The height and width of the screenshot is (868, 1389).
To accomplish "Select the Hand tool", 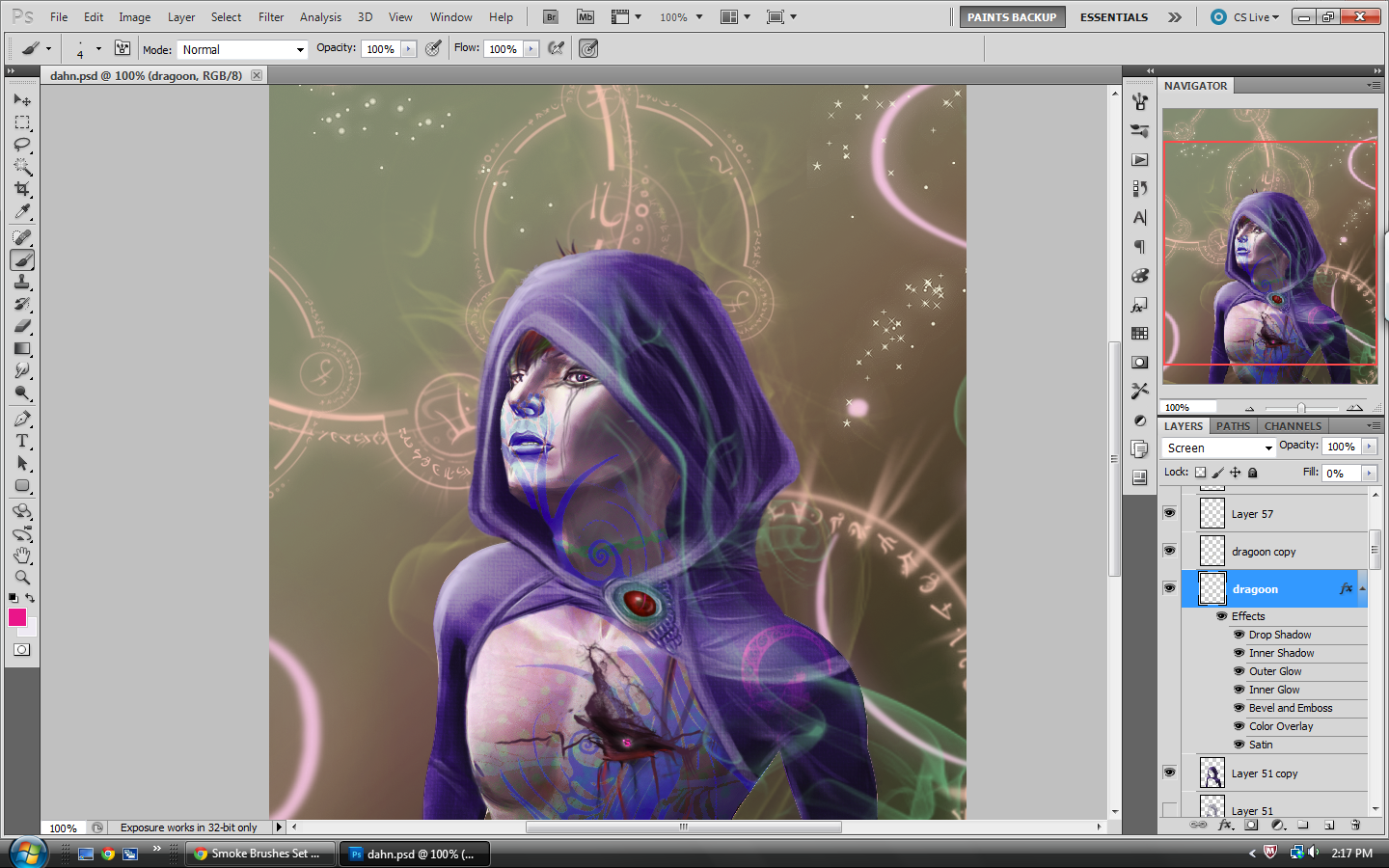I will pos(22,556).
